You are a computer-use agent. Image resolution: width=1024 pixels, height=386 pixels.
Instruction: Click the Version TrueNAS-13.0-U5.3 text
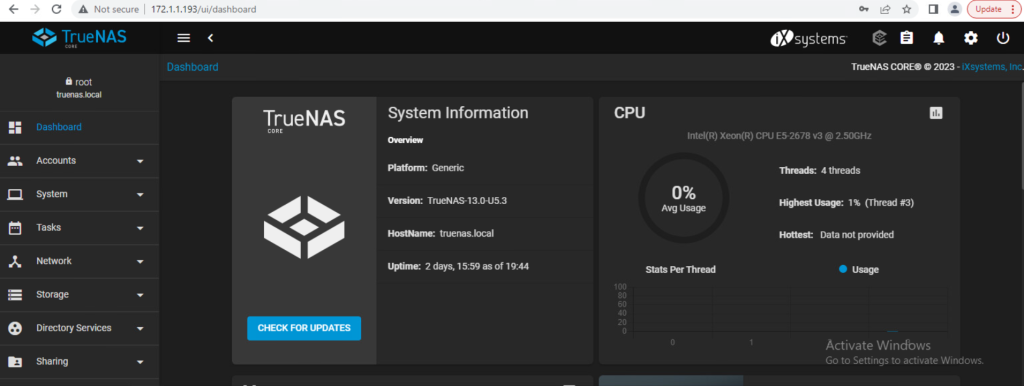pyautogui.click(x=447, y=201)
